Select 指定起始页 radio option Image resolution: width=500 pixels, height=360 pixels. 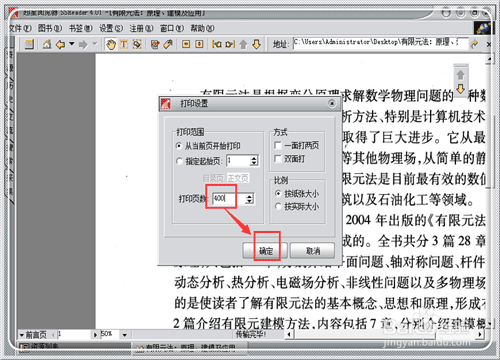[x=179, y=161]
